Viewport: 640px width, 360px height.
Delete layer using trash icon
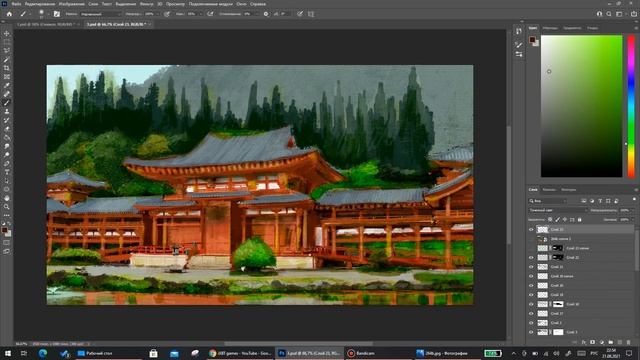point(629,342)
